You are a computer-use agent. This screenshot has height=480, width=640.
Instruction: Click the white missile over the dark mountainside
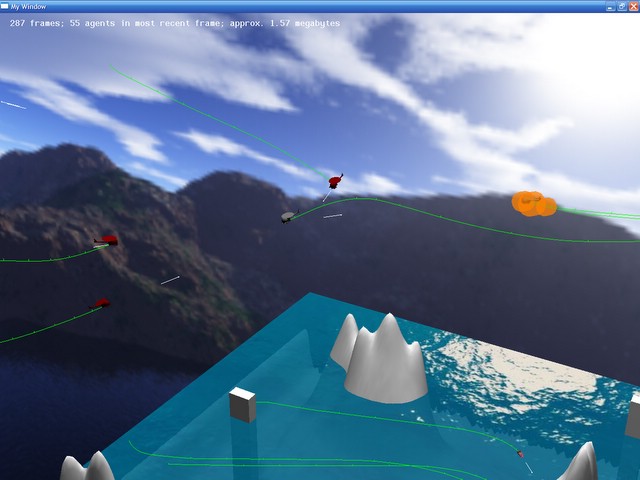170,280
